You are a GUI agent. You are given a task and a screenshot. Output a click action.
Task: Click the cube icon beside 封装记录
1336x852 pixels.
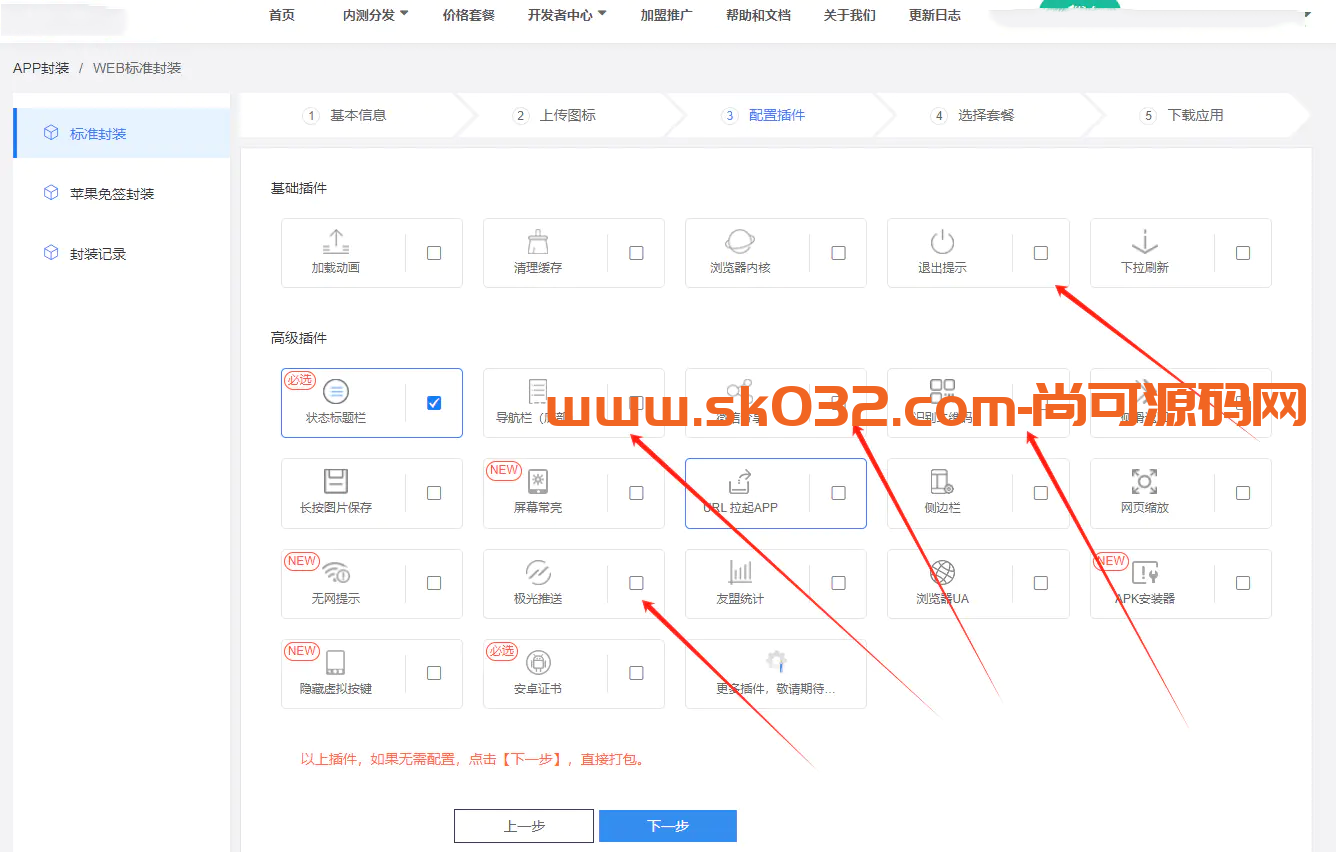point(51,253)
